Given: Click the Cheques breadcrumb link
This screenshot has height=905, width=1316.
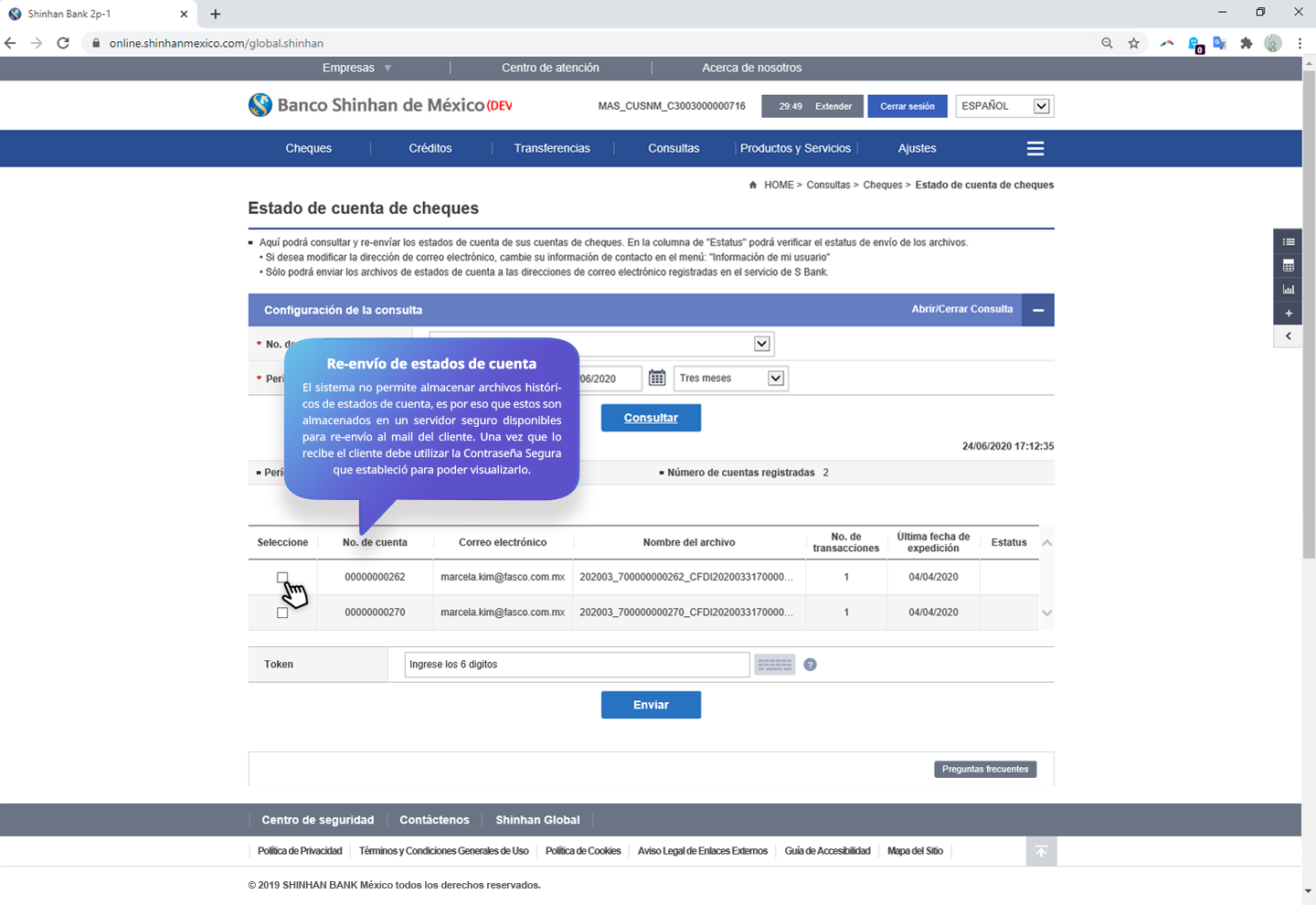Looking at the screenshot, I should (883, 185).
